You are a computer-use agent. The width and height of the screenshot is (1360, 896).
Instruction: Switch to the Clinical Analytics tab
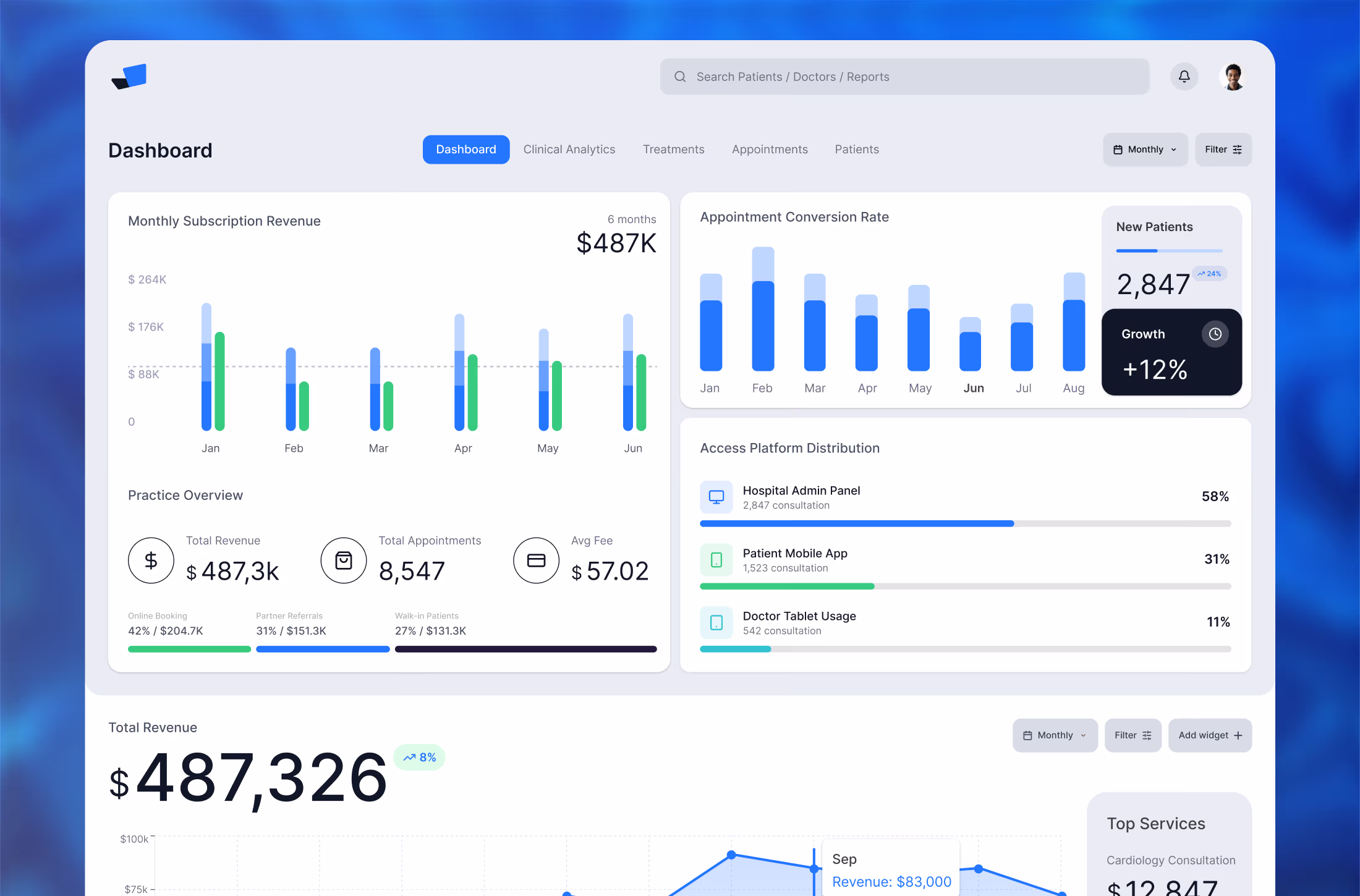click(569, 149)
